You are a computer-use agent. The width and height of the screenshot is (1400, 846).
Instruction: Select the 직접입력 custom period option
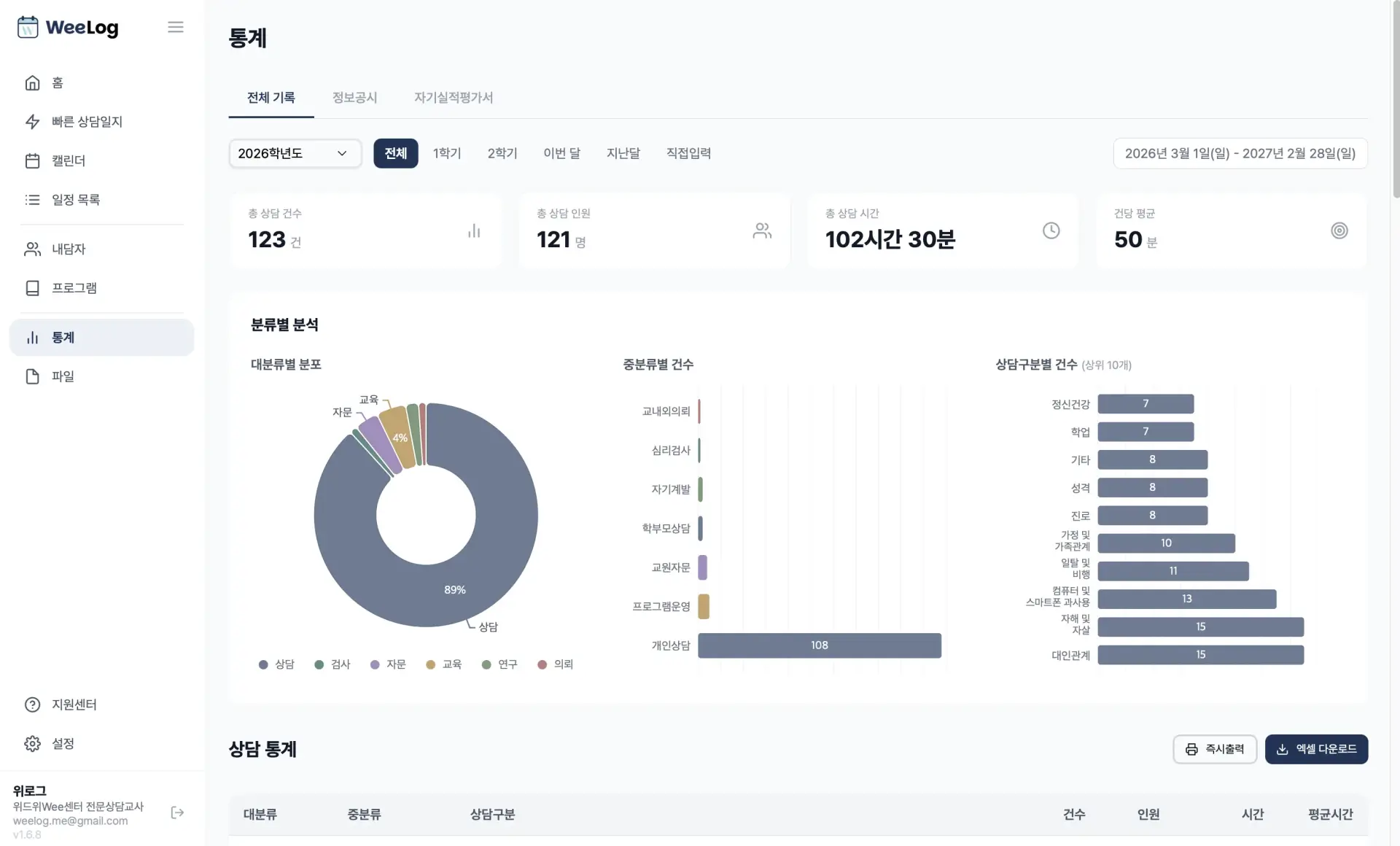pos(688,153)
